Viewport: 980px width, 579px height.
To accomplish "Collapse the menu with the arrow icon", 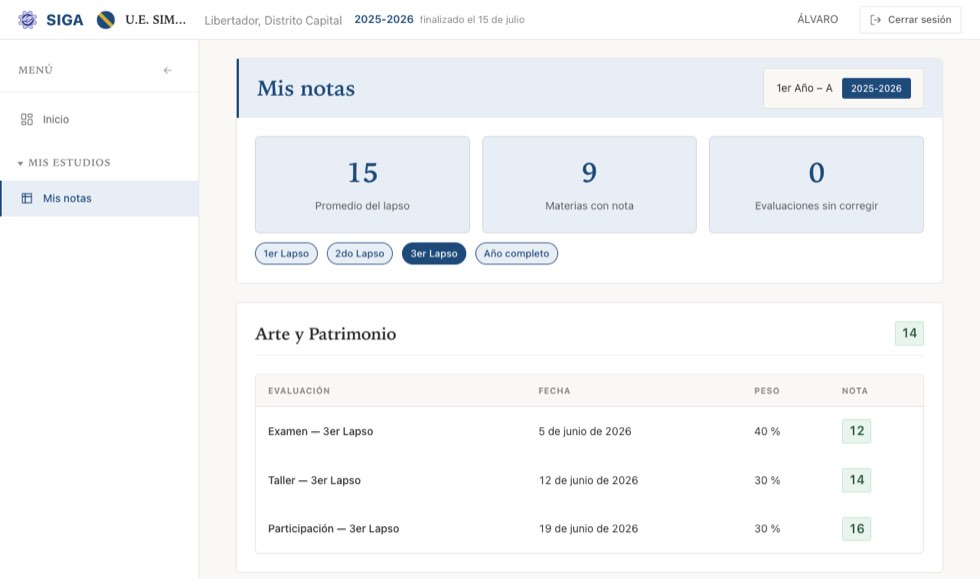I will point(168,70).
